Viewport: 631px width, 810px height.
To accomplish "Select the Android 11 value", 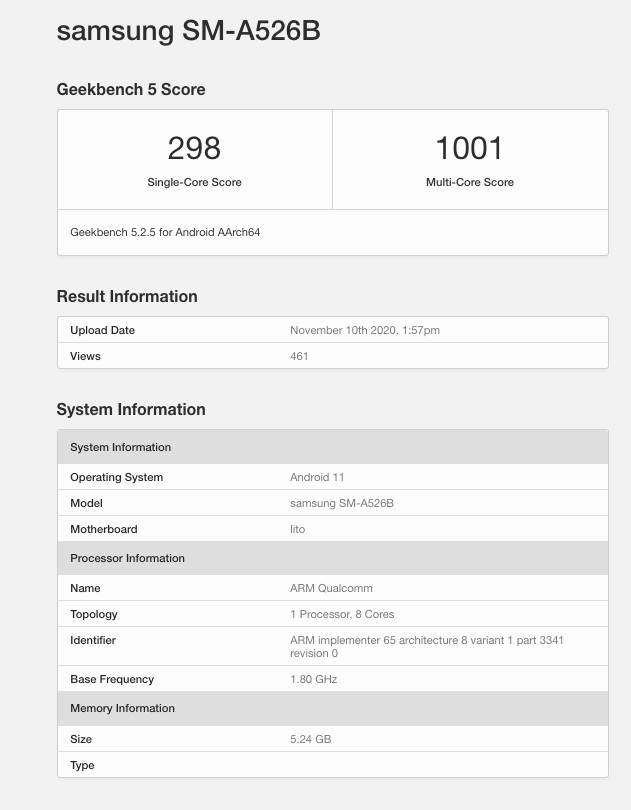I will pos(317,477).
